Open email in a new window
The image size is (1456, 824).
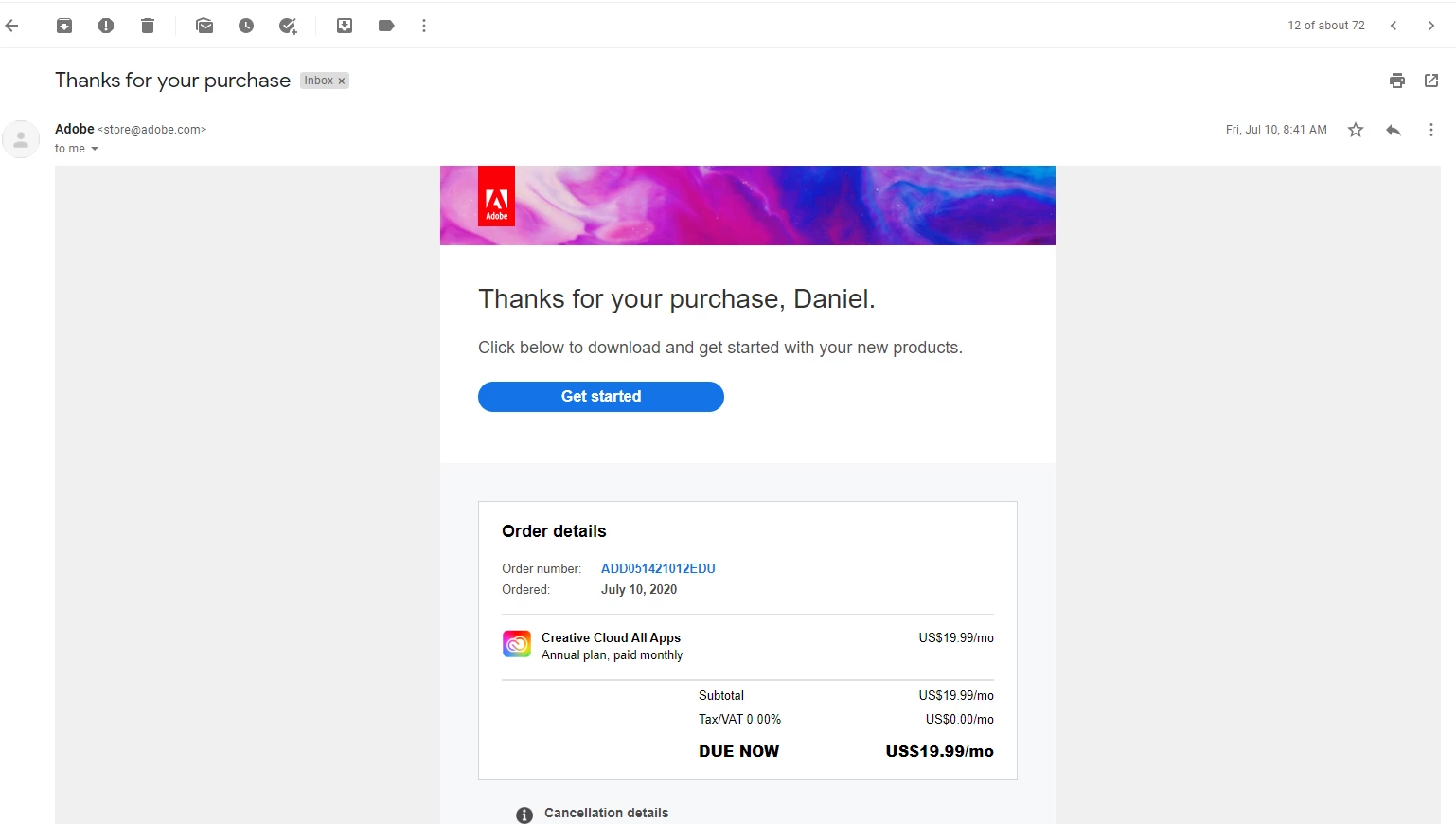pyautogui.click(x=1431, y=81)
